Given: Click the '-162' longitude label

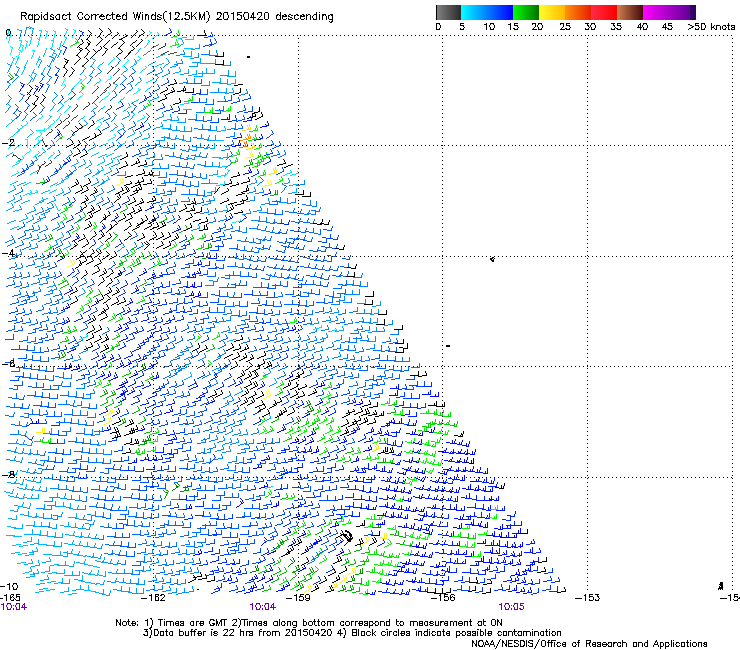Looking at the screenshot, I should (153, 598).
